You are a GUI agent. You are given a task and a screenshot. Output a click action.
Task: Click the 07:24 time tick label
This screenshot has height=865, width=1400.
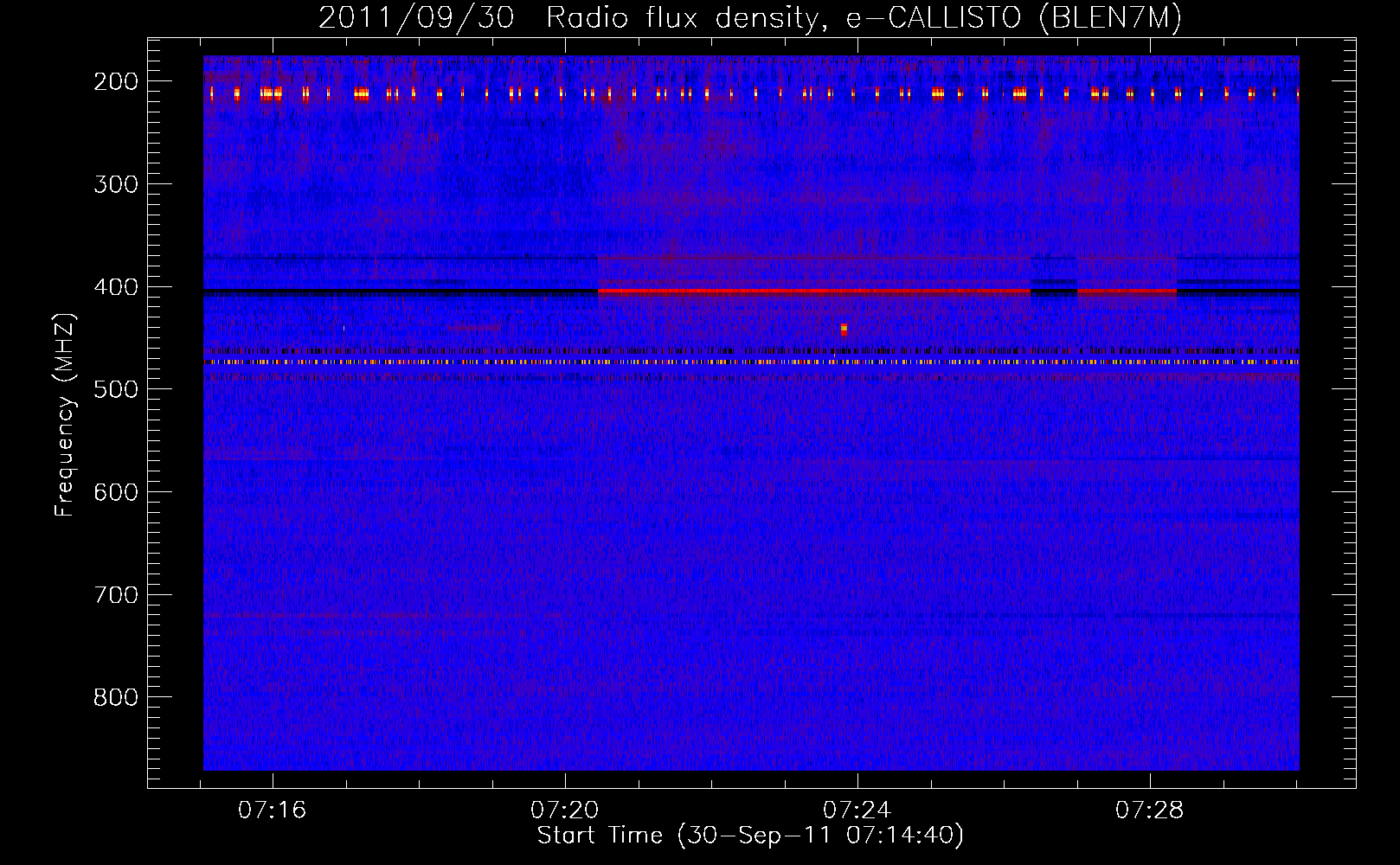[857, 811]
